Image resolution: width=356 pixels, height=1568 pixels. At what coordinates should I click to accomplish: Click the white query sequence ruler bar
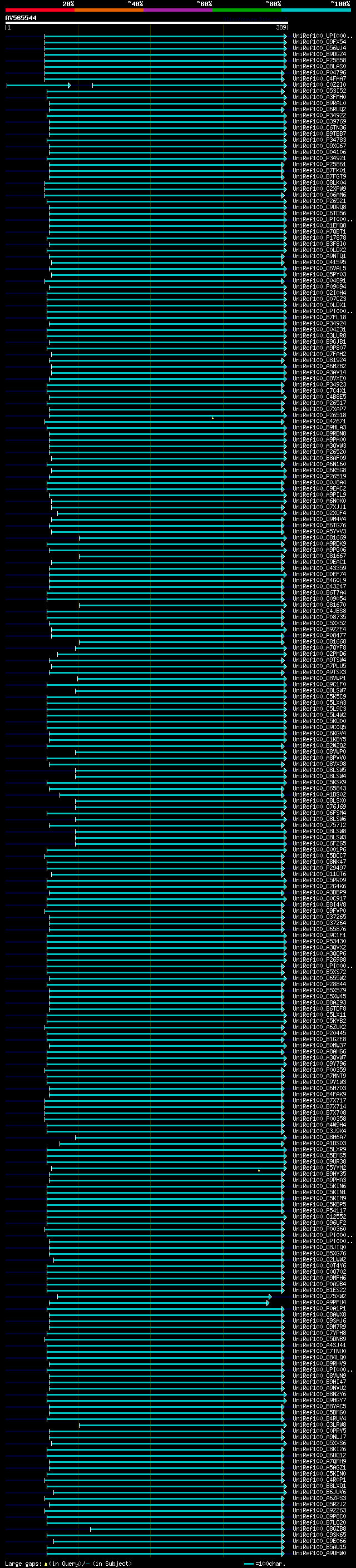(x=147, y=23)
